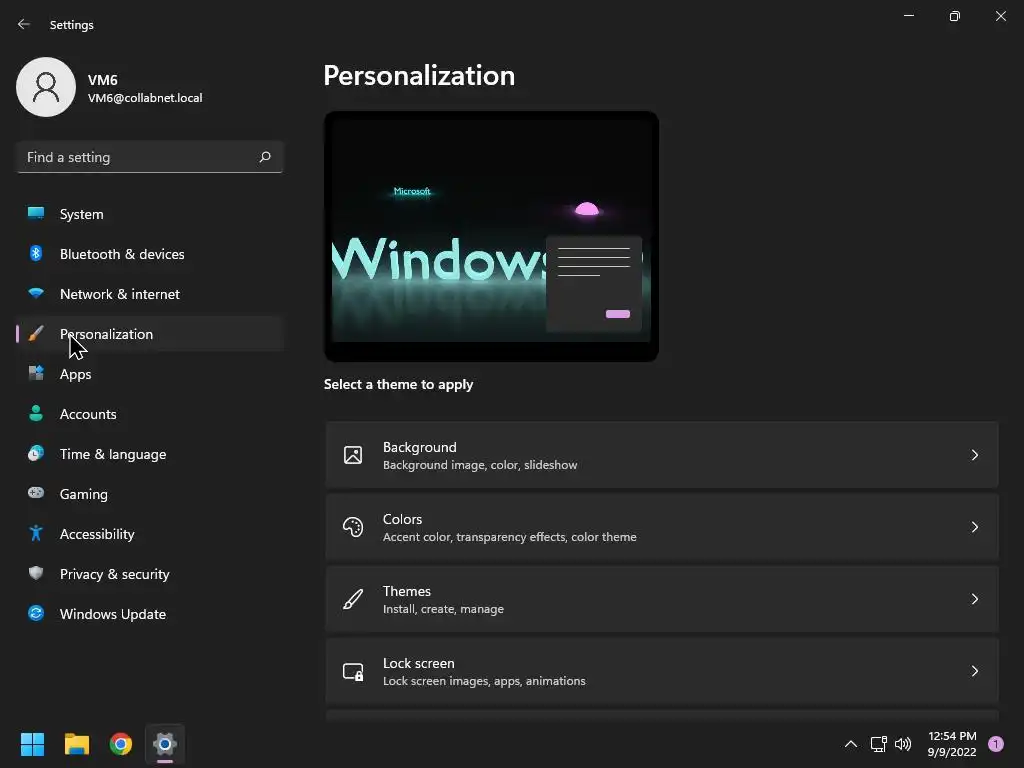Open Bluetooth & devices category
1024x768 pixels.
point(150,253)
